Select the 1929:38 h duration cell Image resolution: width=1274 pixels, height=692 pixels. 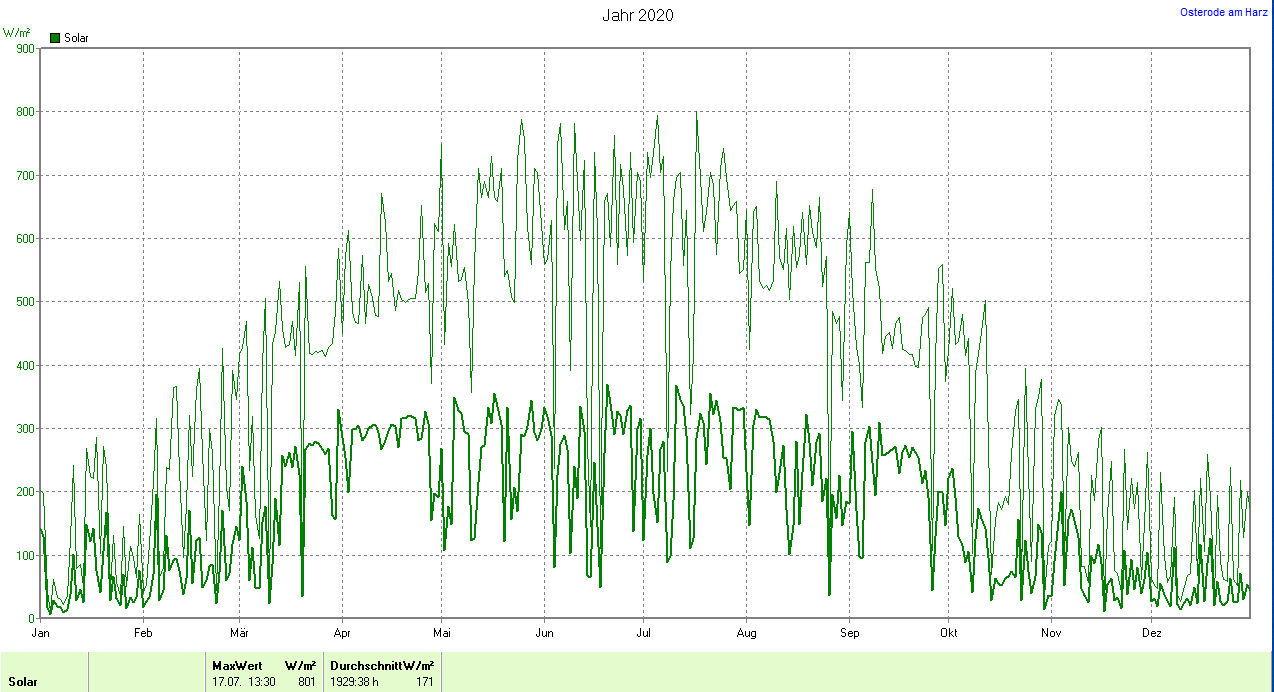355,682
